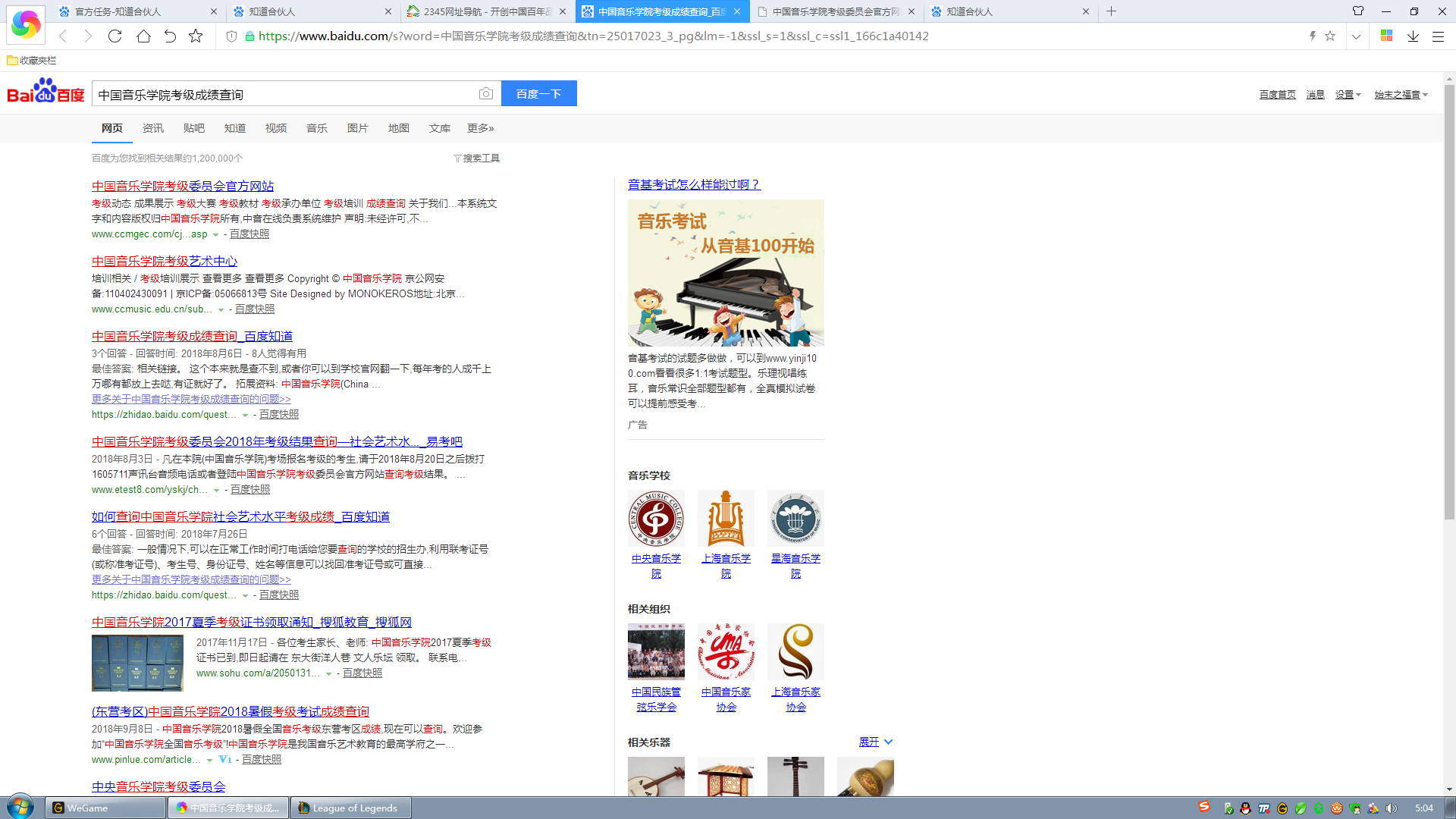The image size is (1456, 819).
Task: Click the QQ penguin tray icon
Action: (x=1245, y=808)
